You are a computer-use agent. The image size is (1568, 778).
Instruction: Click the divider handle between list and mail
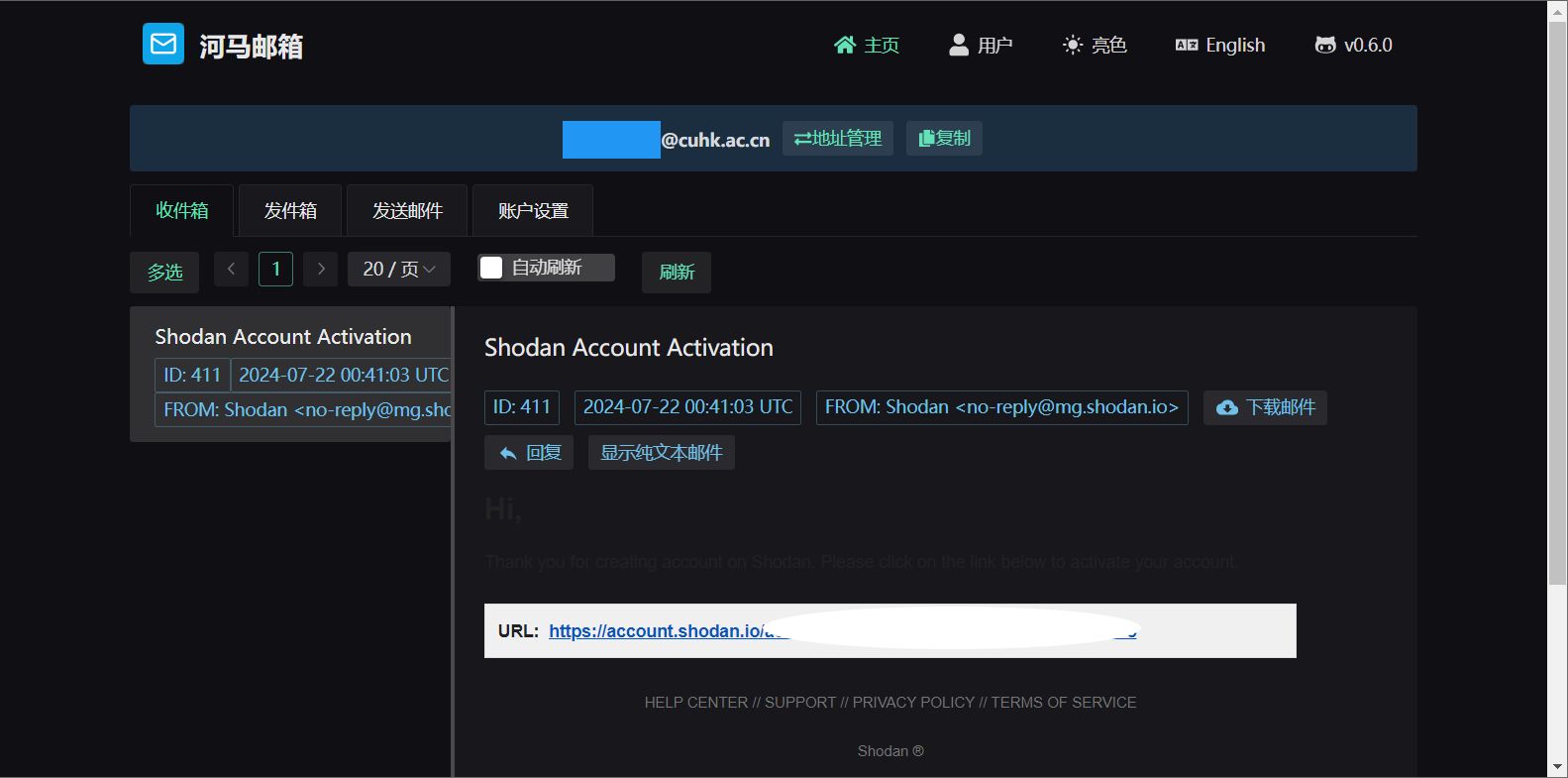pyautogui.click(x=453, y=541)
